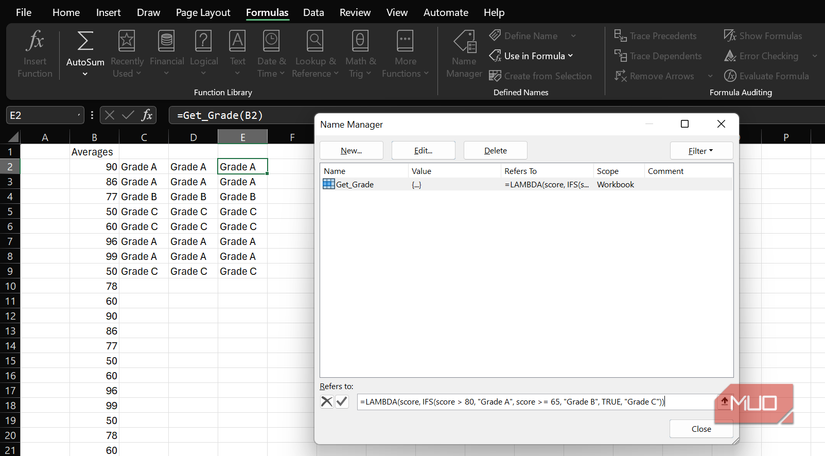This screenshot has height=456, width=825.
Task: Click the New... button
Action: pos(351,151)
